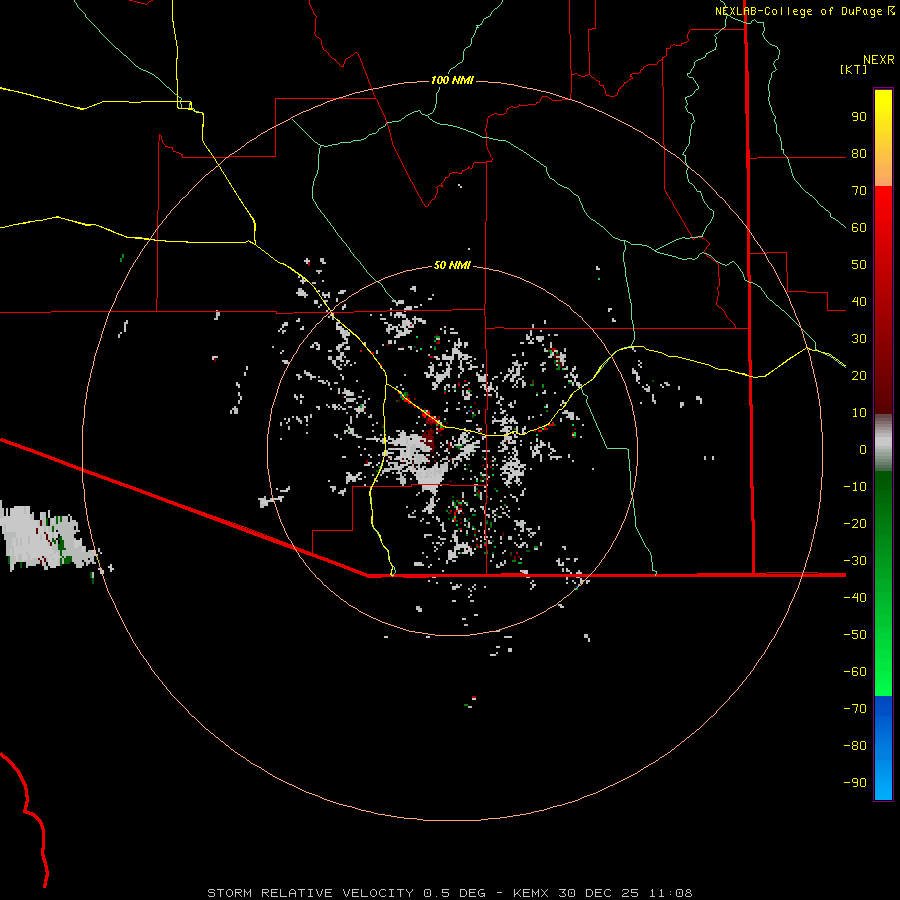The image size is (900, 900).
Task: Click the [KT] units label
Action: 853,69
